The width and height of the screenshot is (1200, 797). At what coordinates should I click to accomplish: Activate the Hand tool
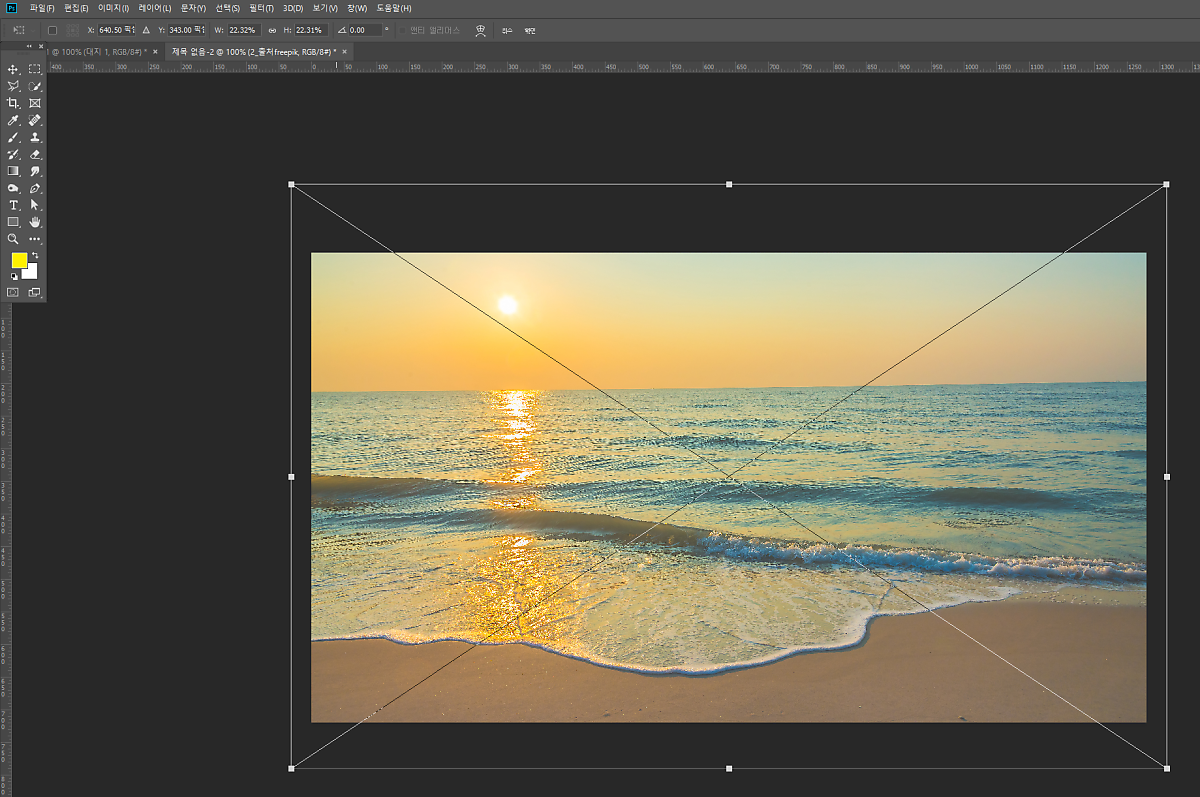tap(35, 222)
